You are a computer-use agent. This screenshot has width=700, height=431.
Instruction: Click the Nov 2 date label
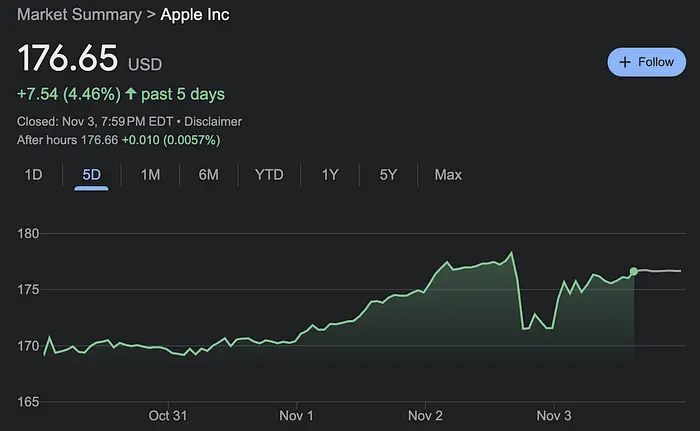point(426,416)
